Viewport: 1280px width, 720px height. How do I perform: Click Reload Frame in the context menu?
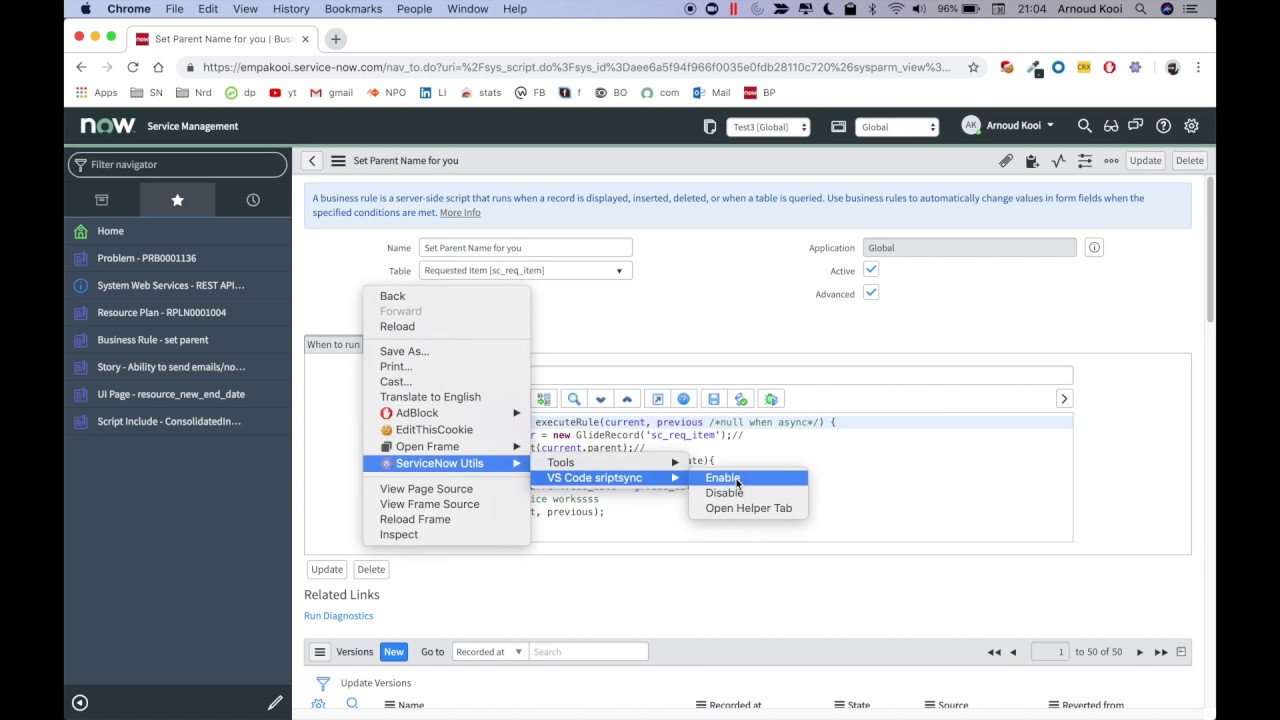tap(415, 519)
